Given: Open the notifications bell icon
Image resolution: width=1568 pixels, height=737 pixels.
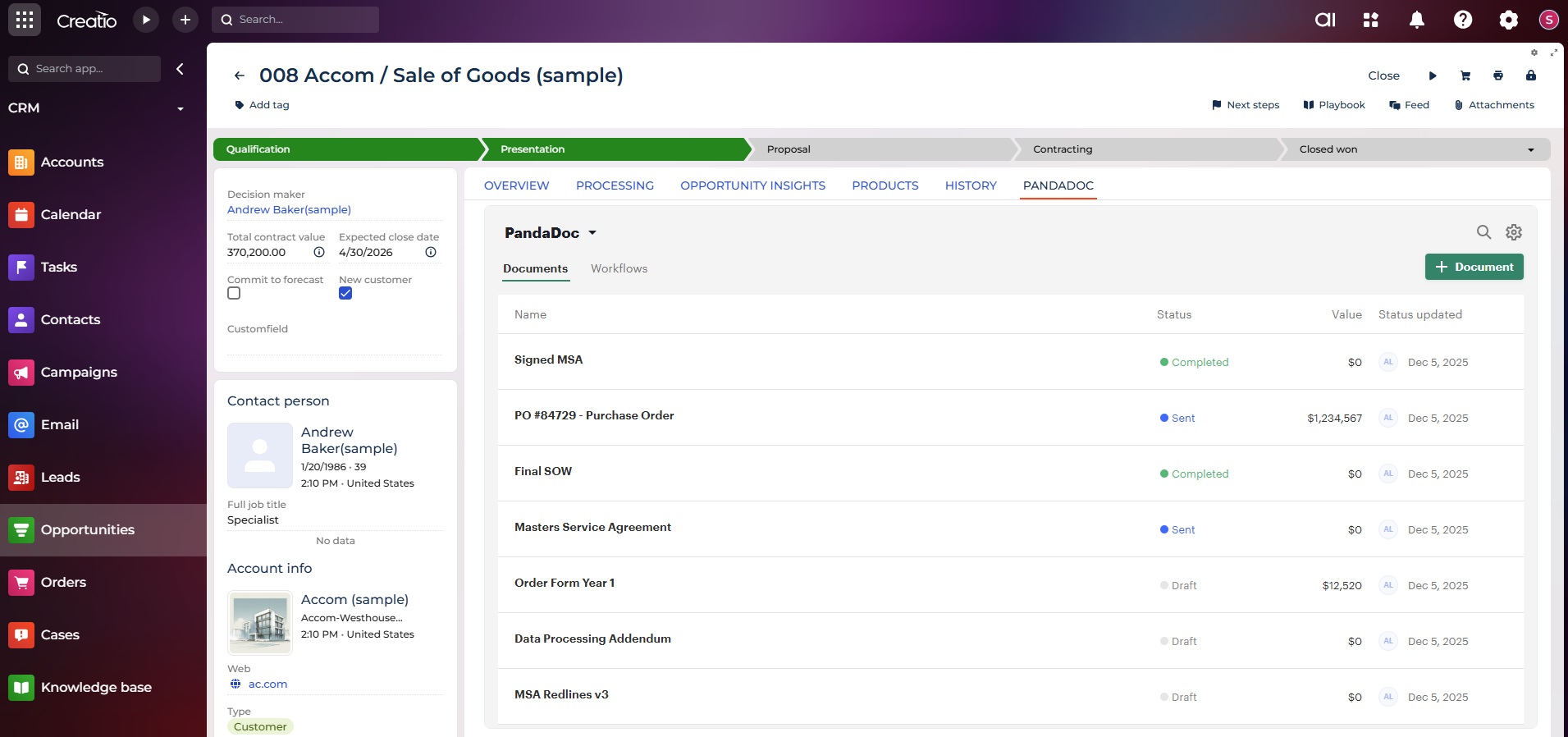Looking at the screenshot, I should coord(1416,20).
